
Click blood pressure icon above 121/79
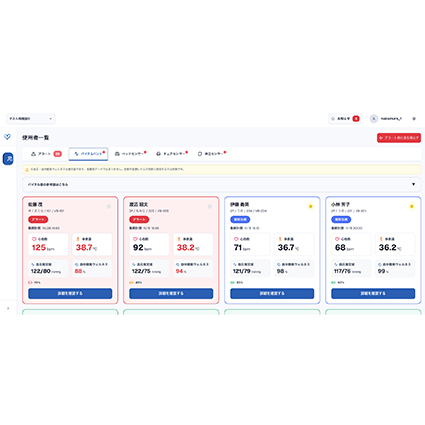click(x=235, y=264)
